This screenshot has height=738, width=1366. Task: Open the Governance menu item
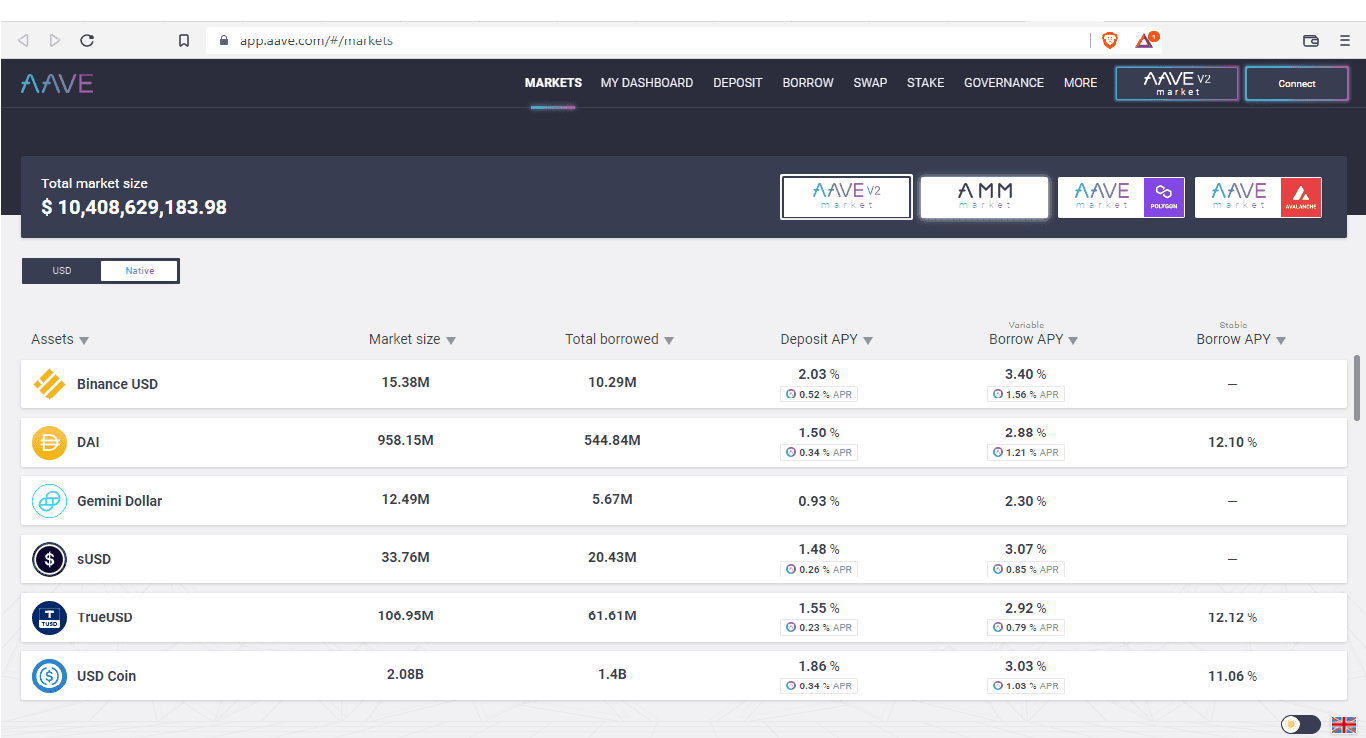click(x=1003, y=83)
